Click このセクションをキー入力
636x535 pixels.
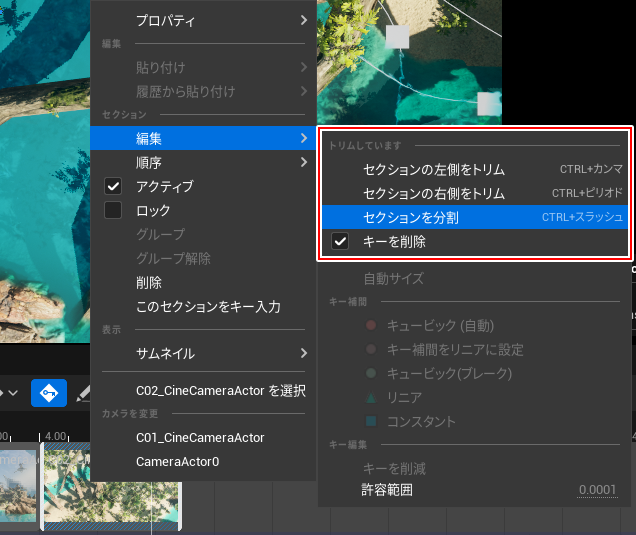tap(208, 307)
